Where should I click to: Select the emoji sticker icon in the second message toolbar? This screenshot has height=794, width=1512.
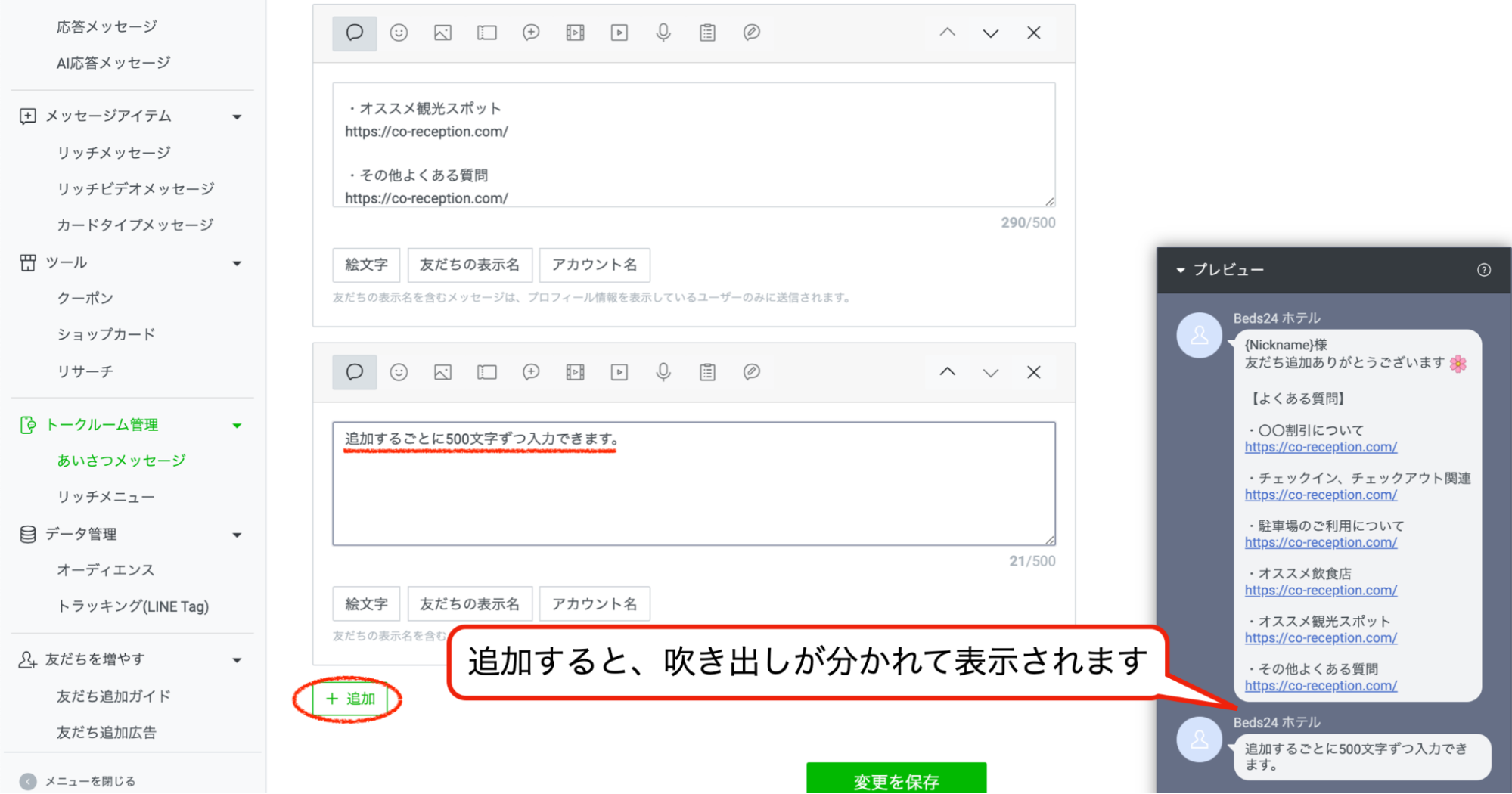coord(399,372)
